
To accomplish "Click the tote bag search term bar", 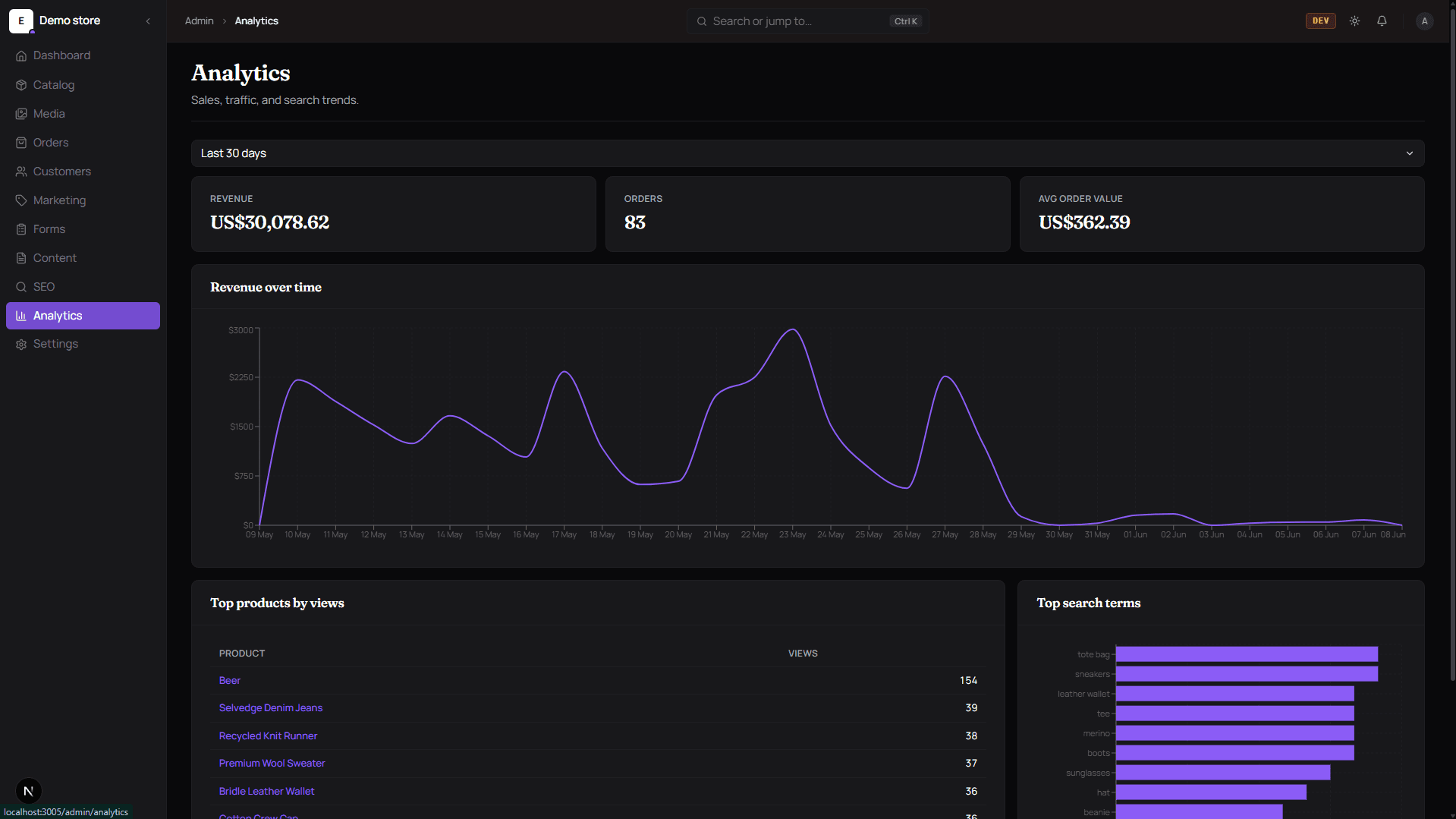I will (x=1247, y=654).
